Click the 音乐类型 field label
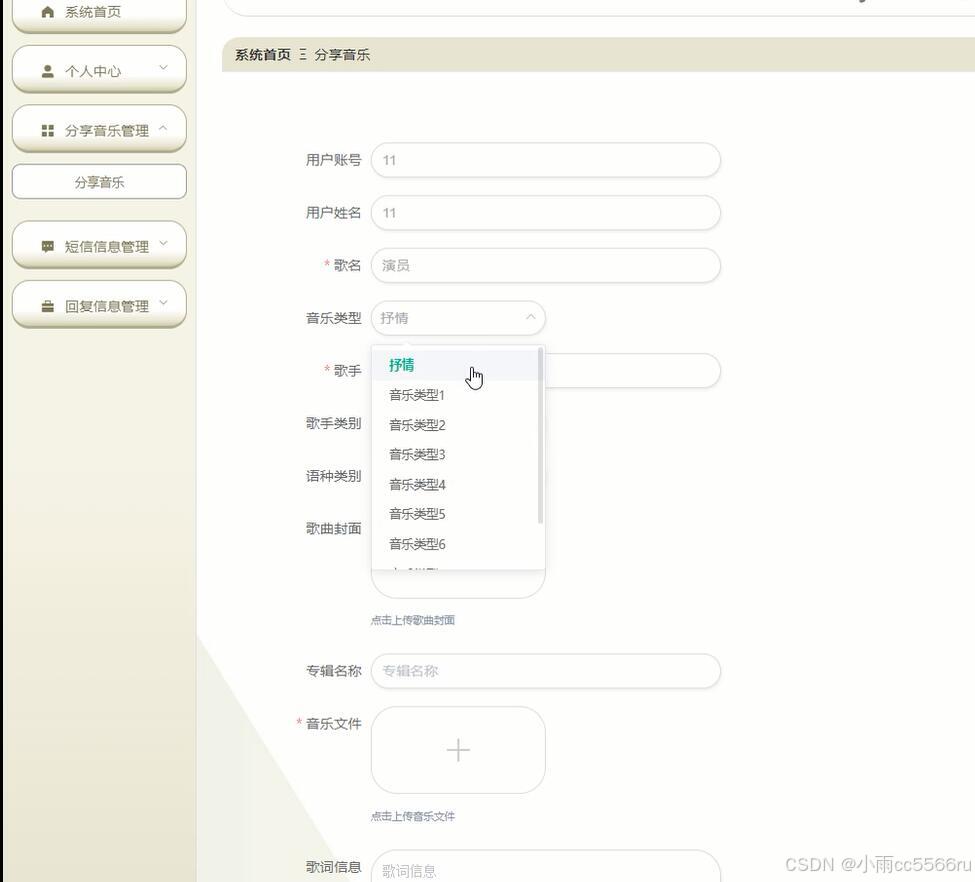 click(333, 318)
